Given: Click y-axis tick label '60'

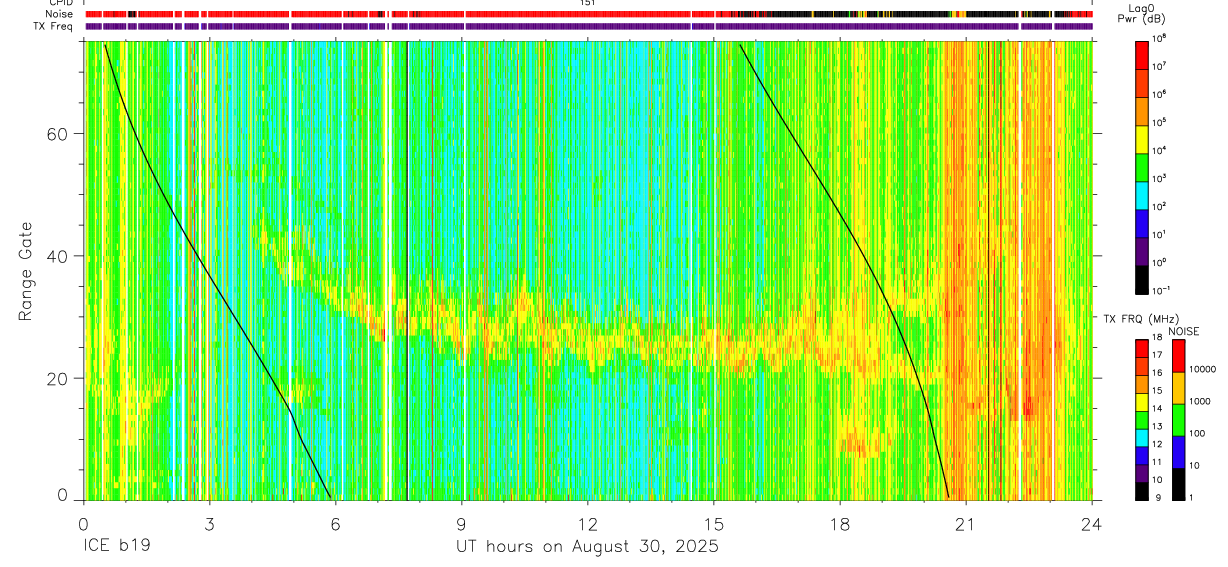Looking at the screenshot, I should pyautogui.click(x=59, y=134).
